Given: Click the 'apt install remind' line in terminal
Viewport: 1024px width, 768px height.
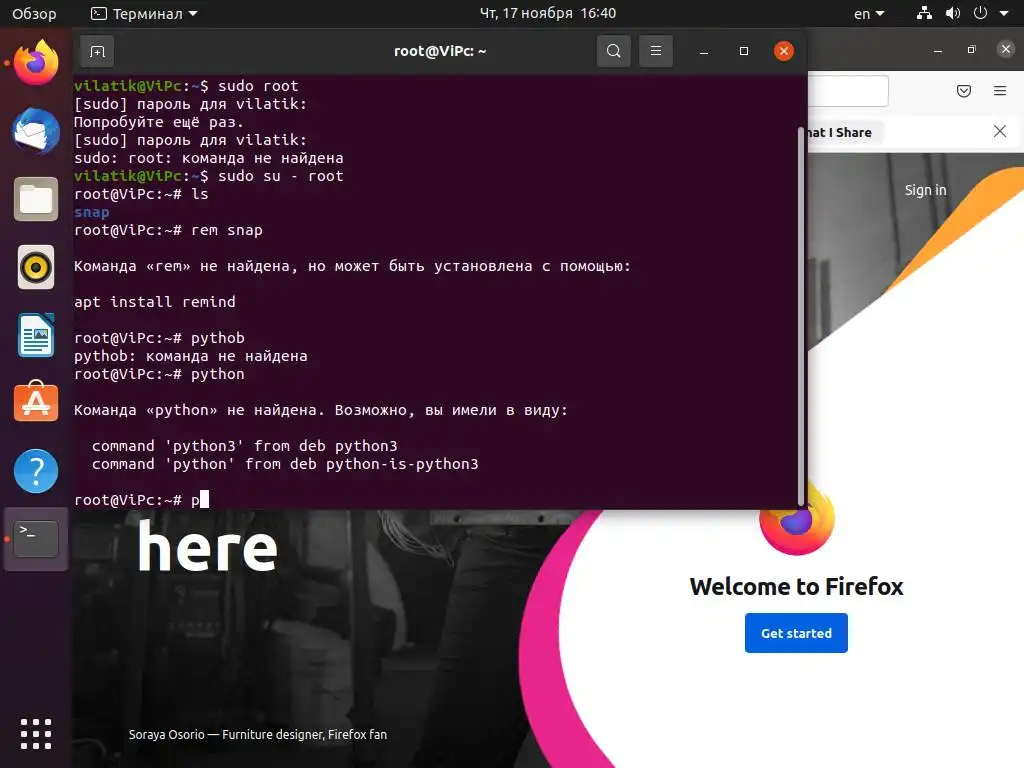Looking at the screenshot, I should 155,302.
